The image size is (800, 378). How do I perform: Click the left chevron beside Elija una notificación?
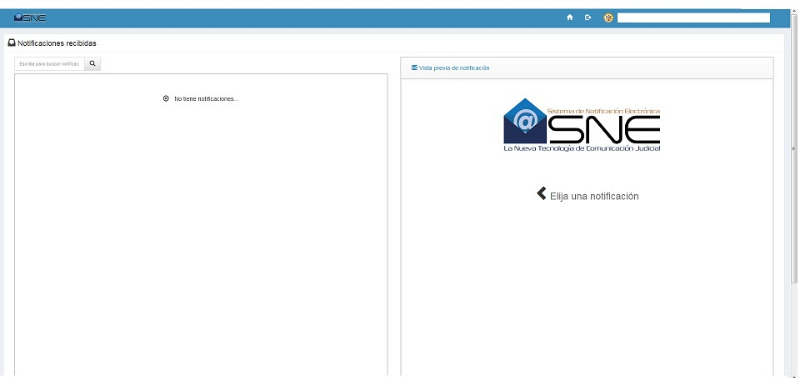(541, 193)
